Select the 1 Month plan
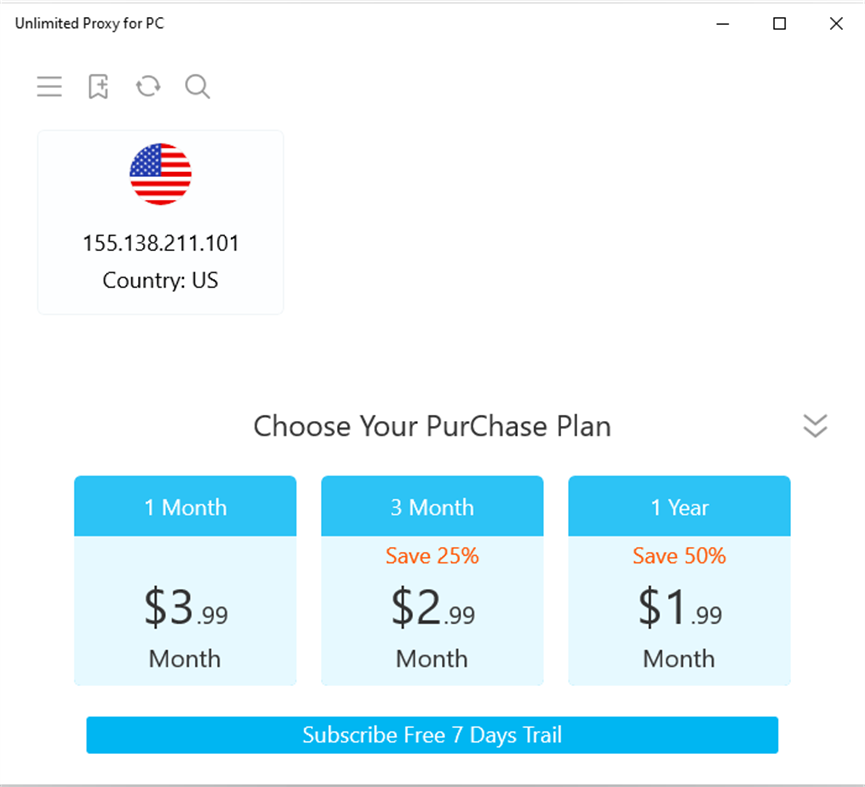This screenshot has width=865, height=787. tap(185, 507)
